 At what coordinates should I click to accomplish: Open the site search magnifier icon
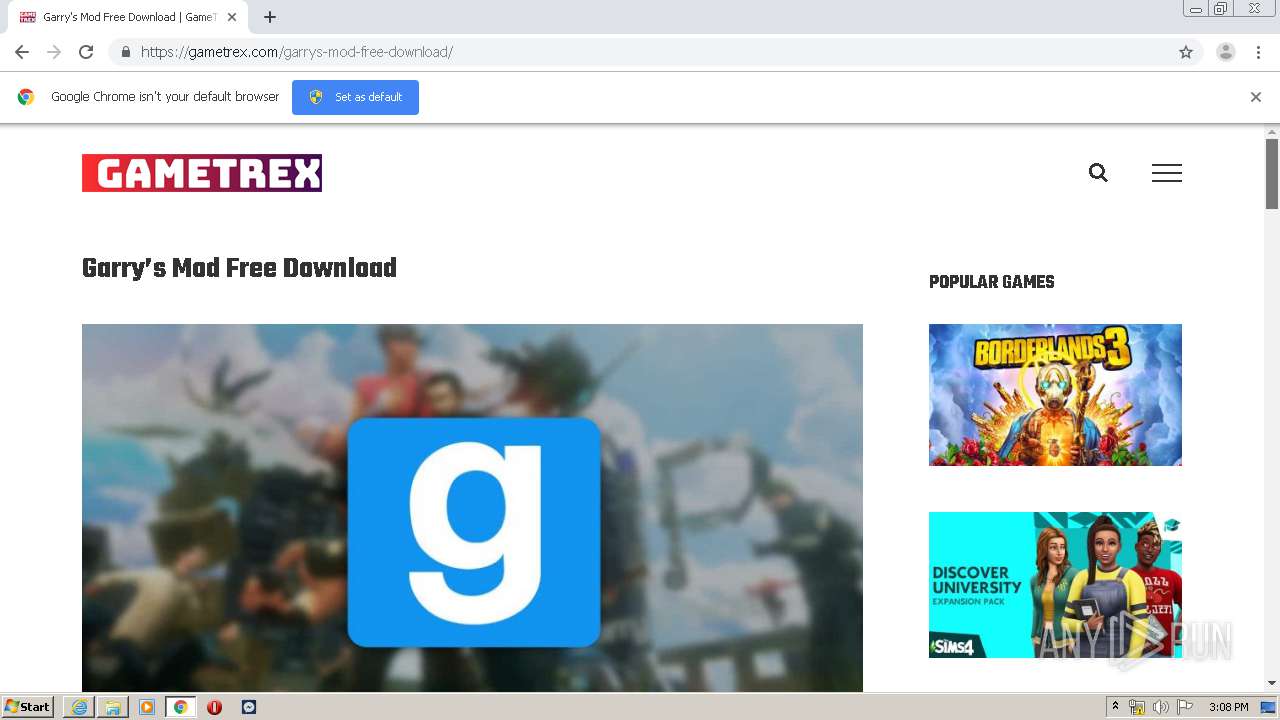tap(1098, 173)
